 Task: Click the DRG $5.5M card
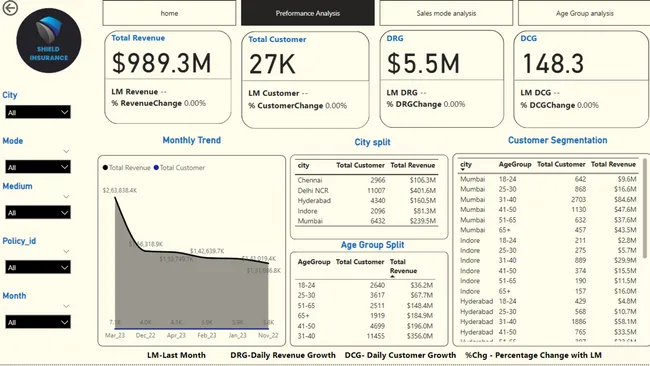click(441, 79)
